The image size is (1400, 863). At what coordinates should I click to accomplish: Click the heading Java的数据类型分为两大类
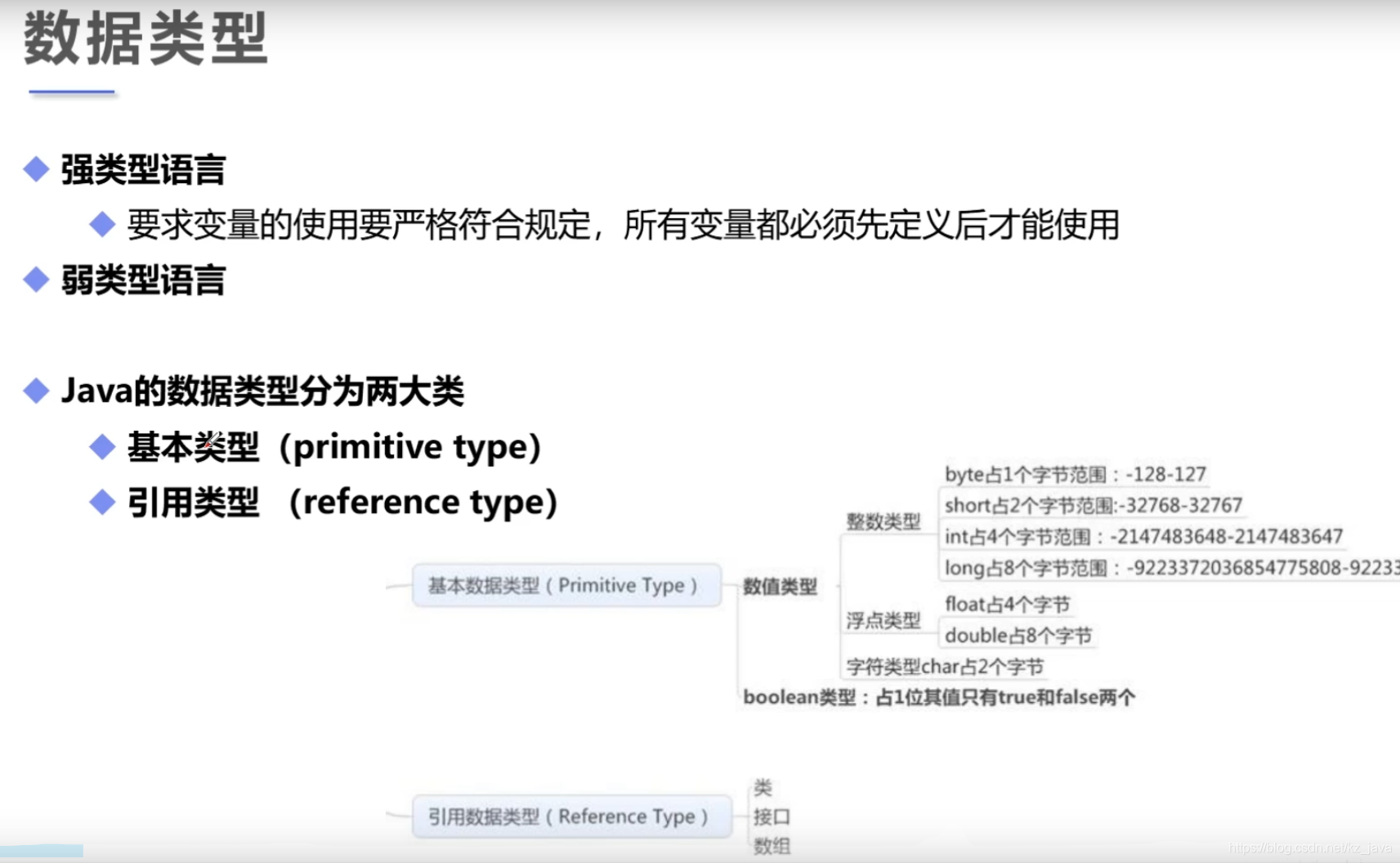(x=262, y=391)
